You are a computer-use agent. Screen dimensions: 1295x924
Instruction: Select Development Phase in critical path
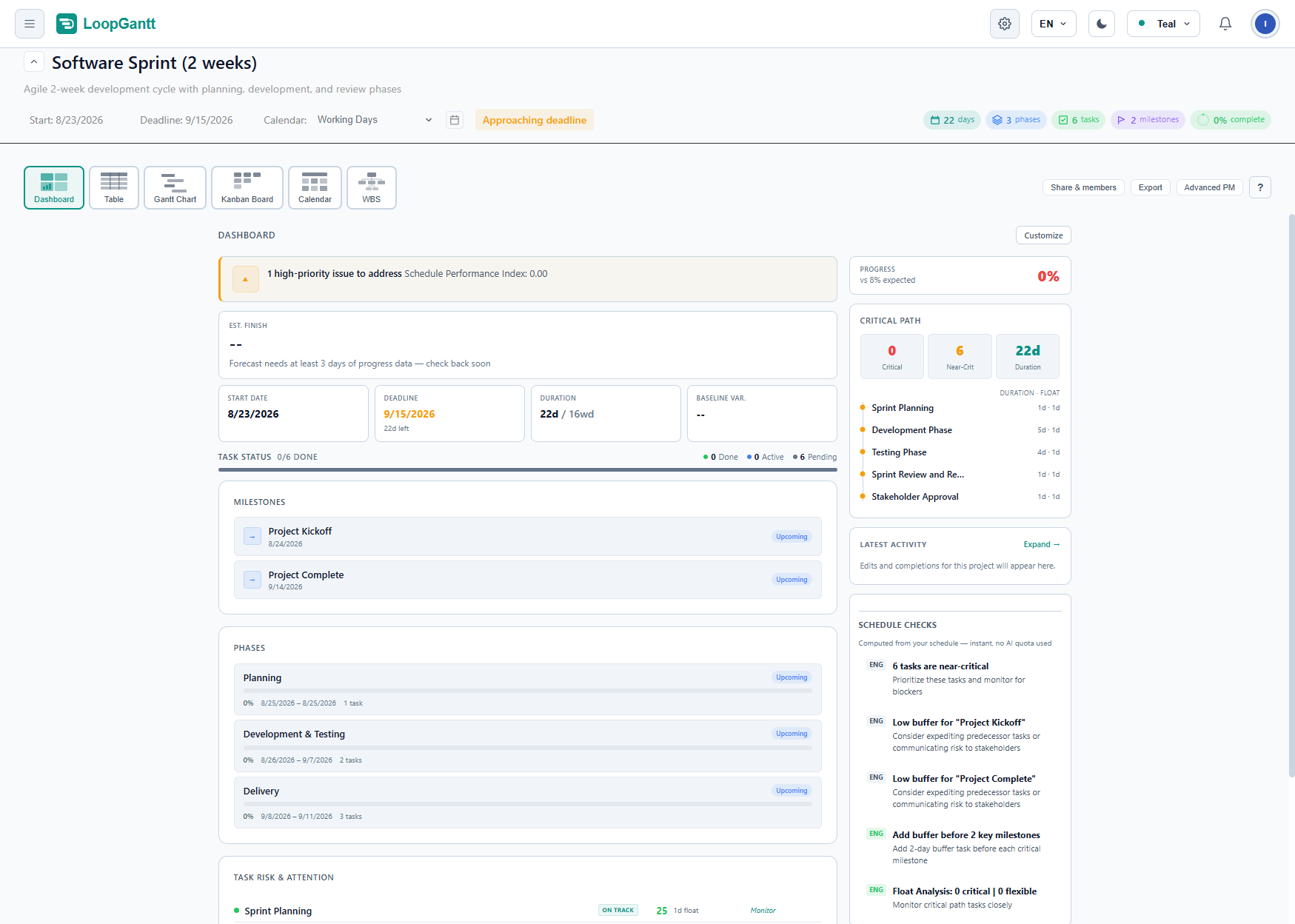960,430
